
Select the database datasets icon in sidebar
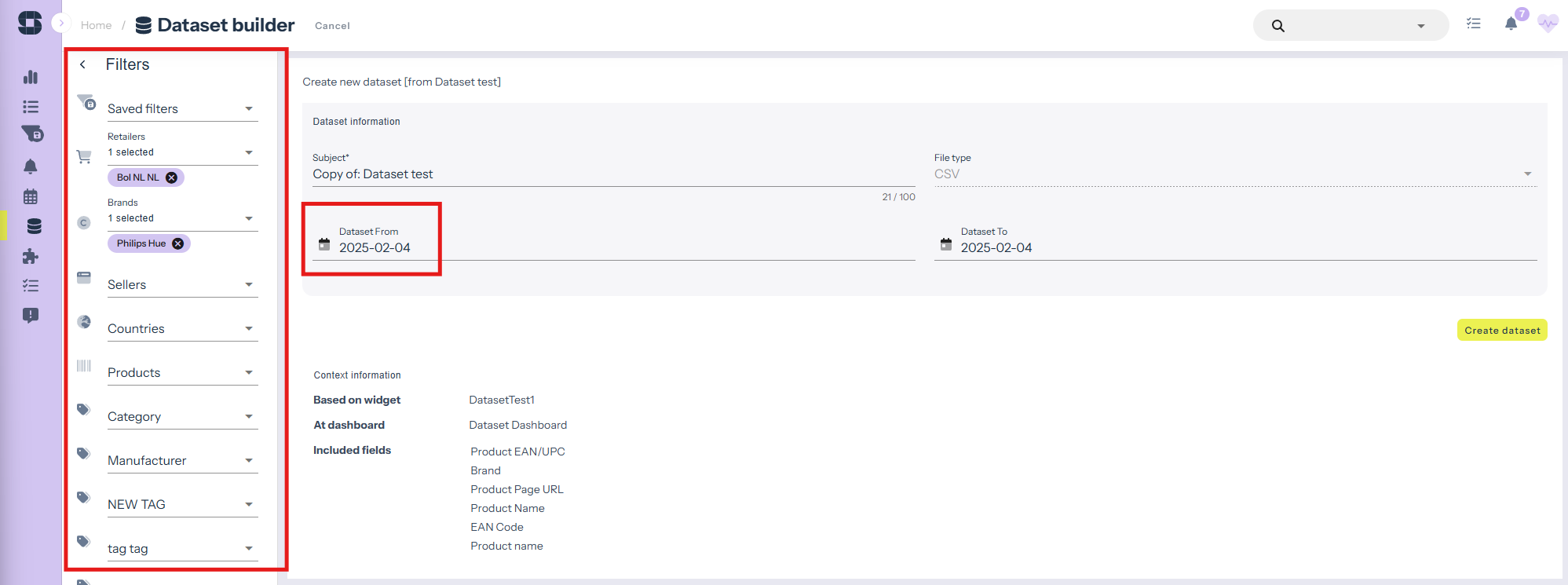(x=34, y=226)
